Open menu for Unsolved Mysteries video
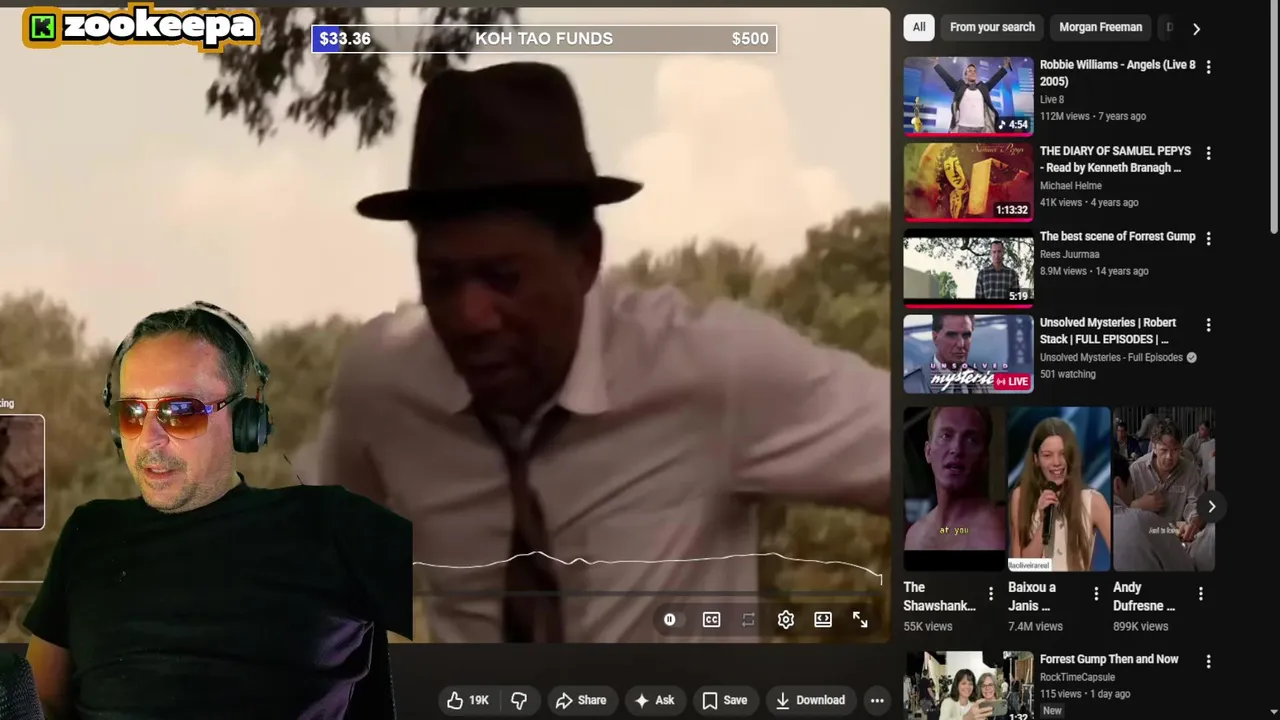1280x720 pixels. pos(1208,325)
